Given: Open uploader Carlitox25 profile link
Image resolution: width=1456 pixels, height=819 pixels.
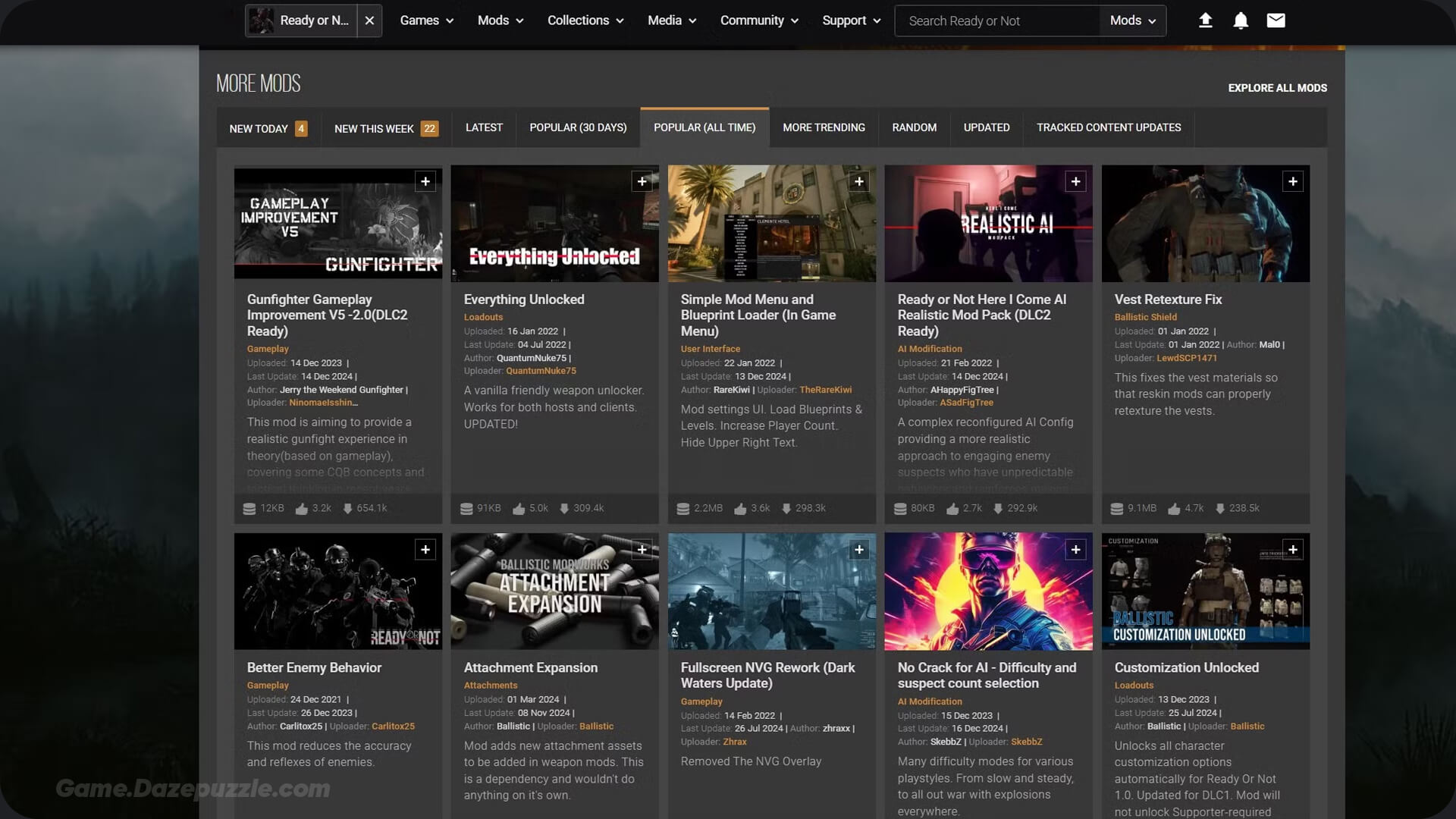Looking at the screenshot, I should pyautogui.click(x=393, y=726).
